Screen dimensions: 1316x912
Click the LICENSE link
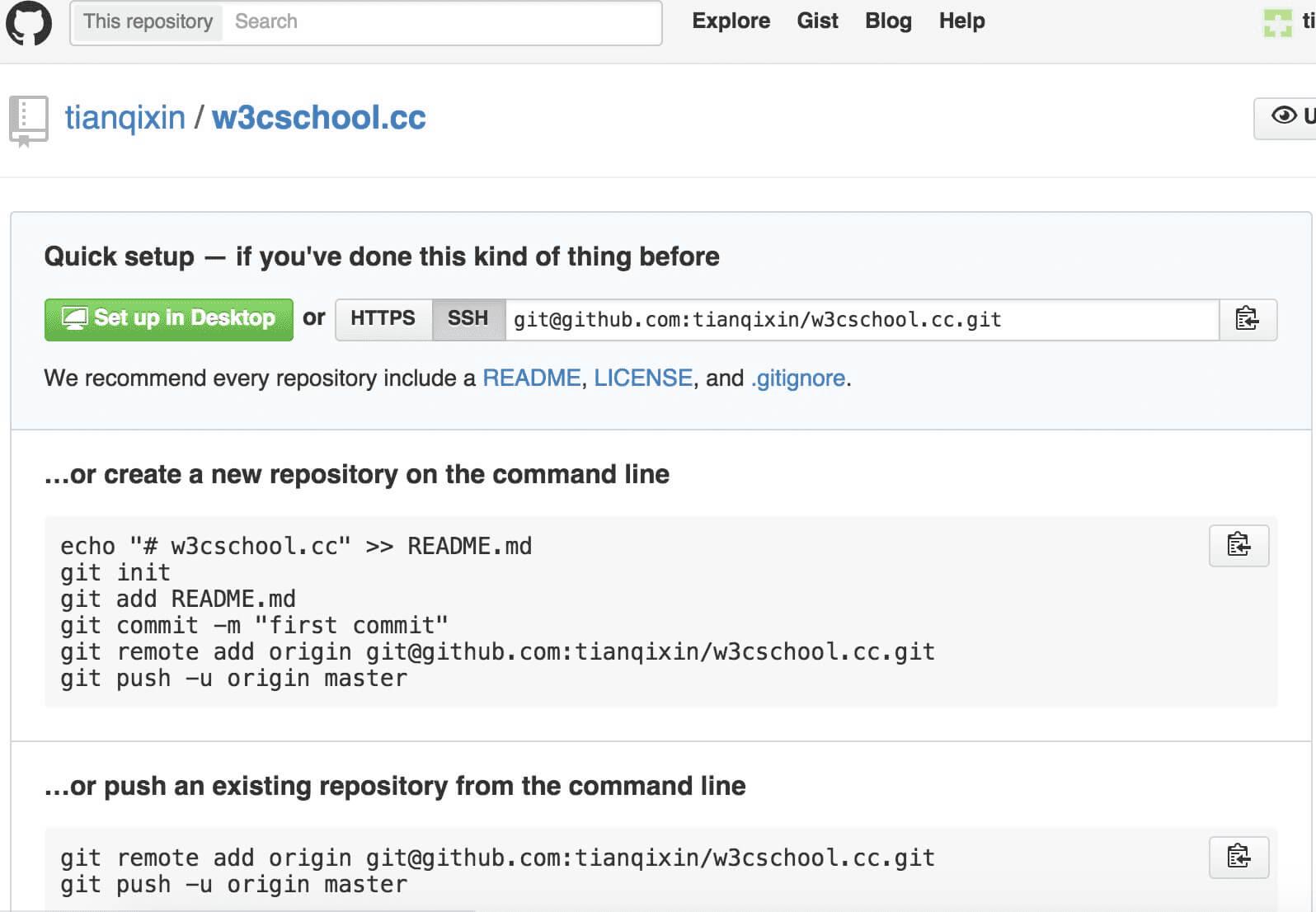(x=642, y=378)
